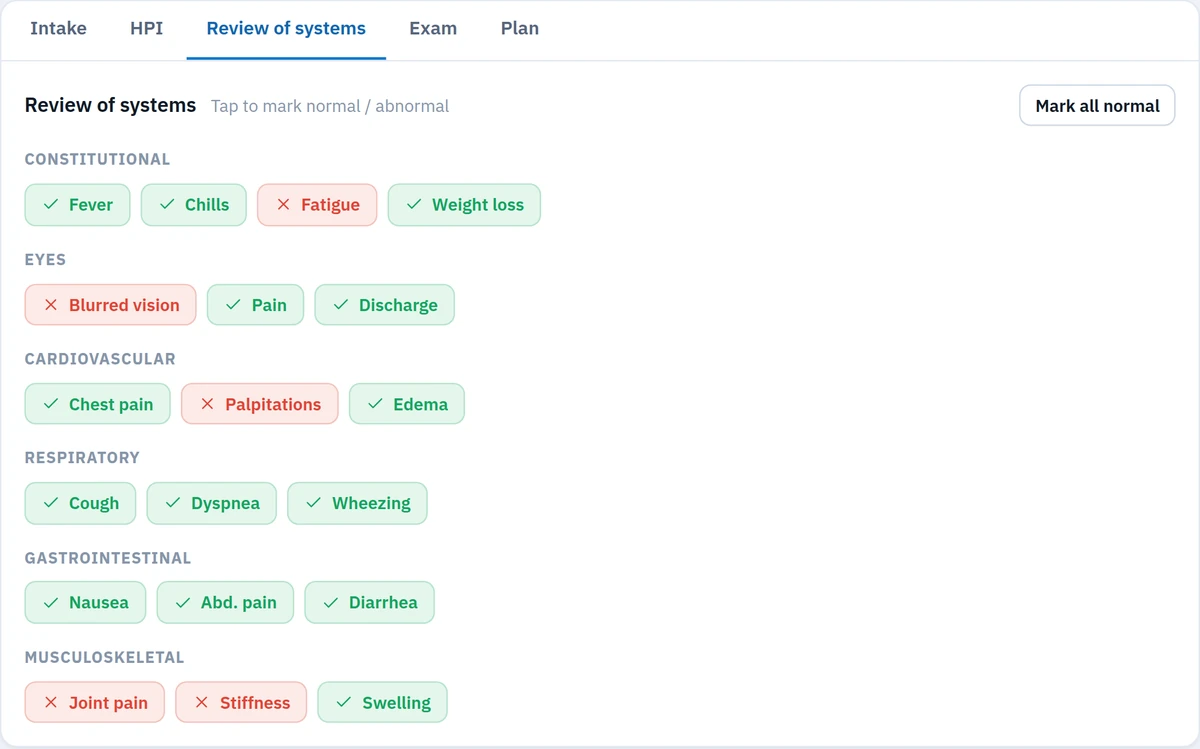This screenshot has height=749, width=1200.
Task: Click the EYES section heading
Action: pyautogui.click(x=45, y=259)
